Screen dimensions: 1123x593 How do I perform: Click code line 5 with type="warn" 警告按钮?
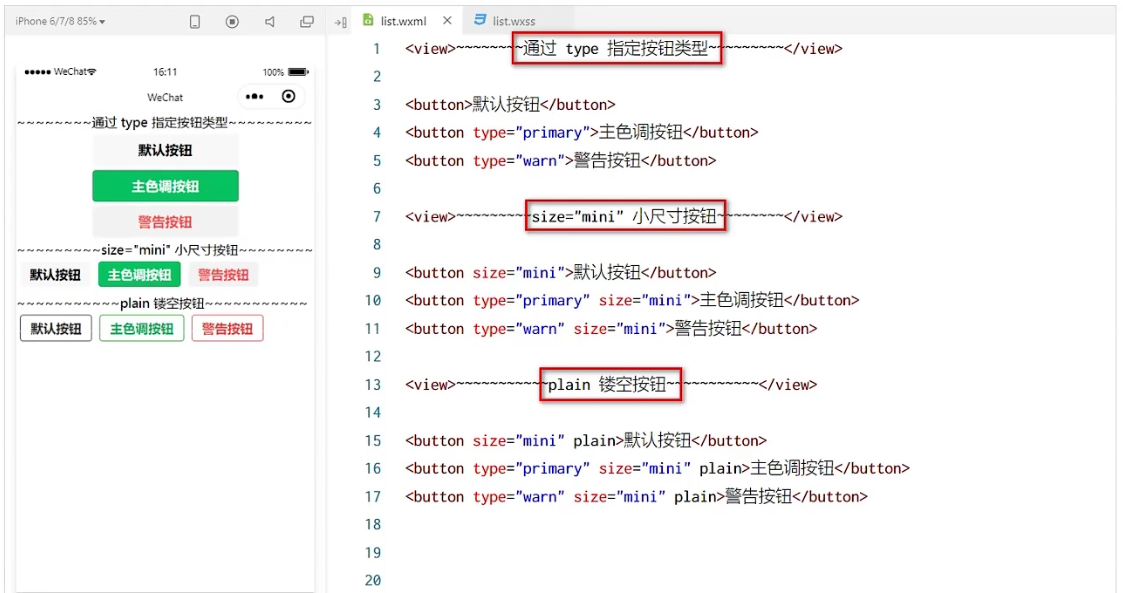(561, 160)
